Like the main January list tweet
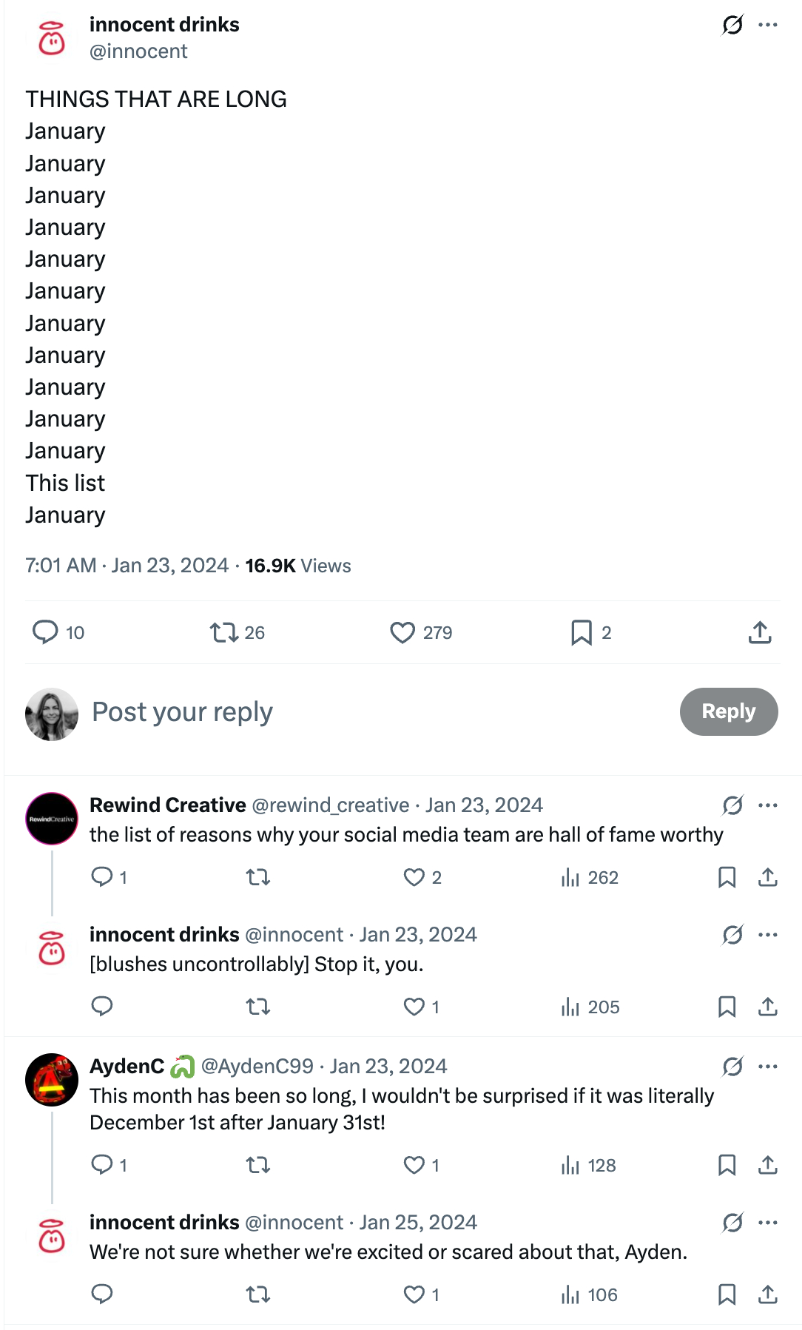802x1330 pixels. [401, 632]
